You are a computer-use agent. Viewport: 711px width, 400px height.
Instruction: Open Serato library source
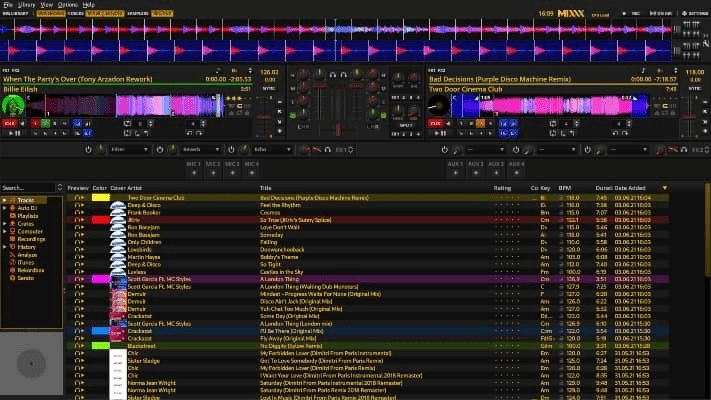pyautogui.click(x=25, y=278)
